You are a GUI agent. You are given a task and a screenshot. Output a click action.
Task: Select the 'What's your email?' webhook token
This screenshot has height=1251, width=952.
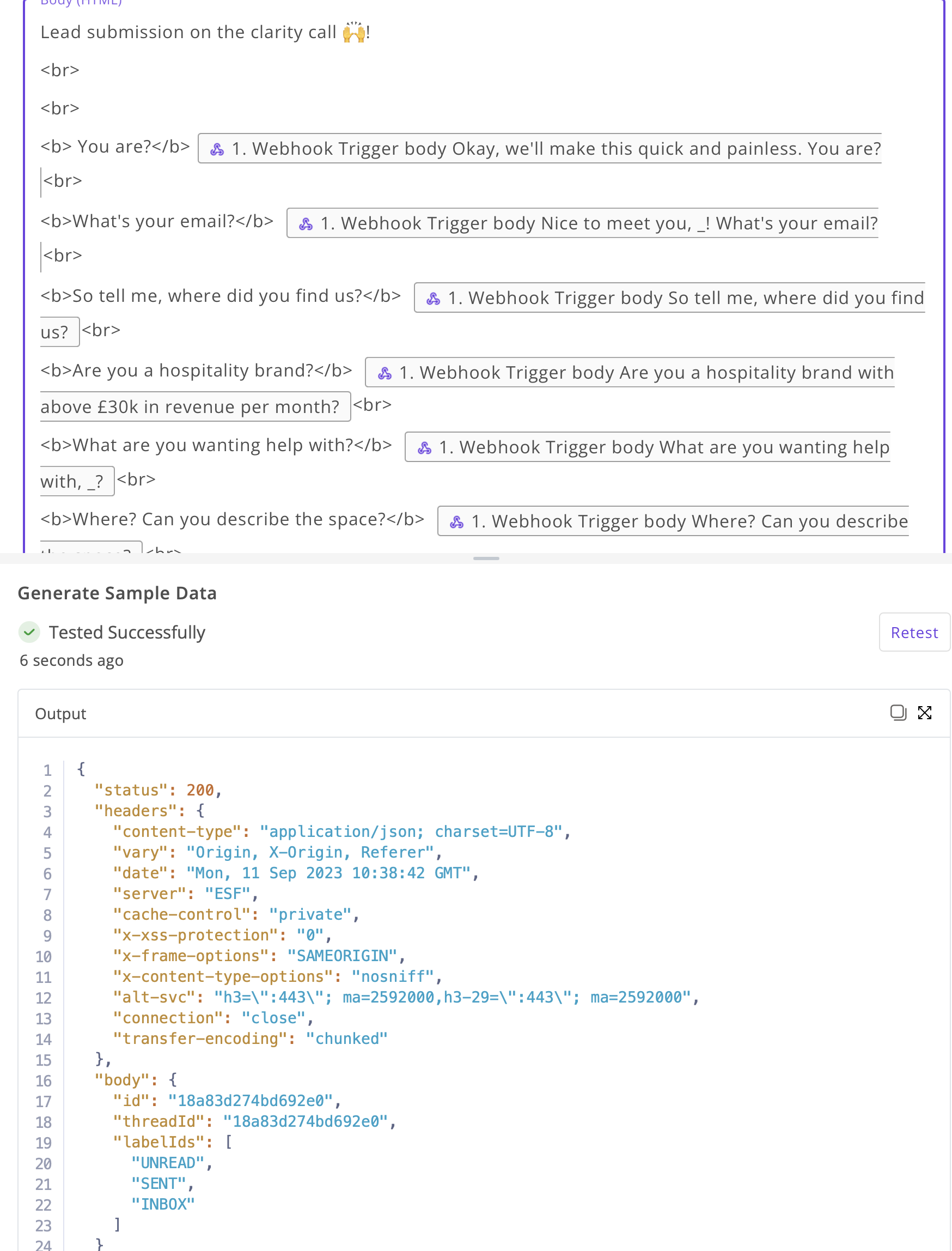583,223
